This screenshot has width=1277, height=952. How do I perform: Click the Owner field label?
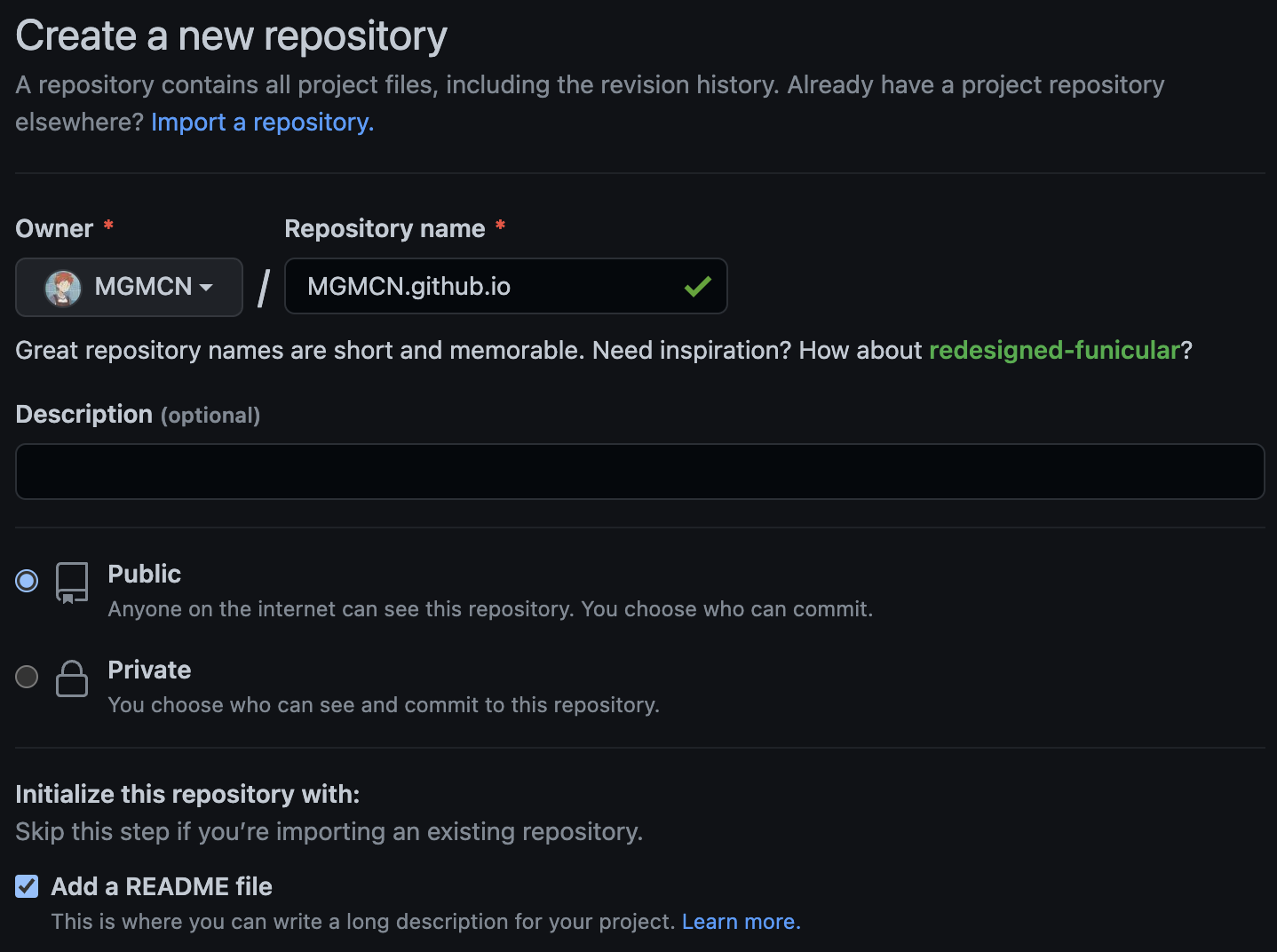point(54,228)
